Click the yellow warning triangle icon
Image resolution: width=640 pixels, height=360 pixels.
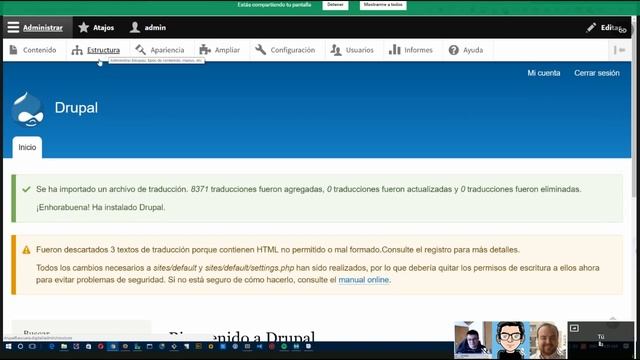26,250
